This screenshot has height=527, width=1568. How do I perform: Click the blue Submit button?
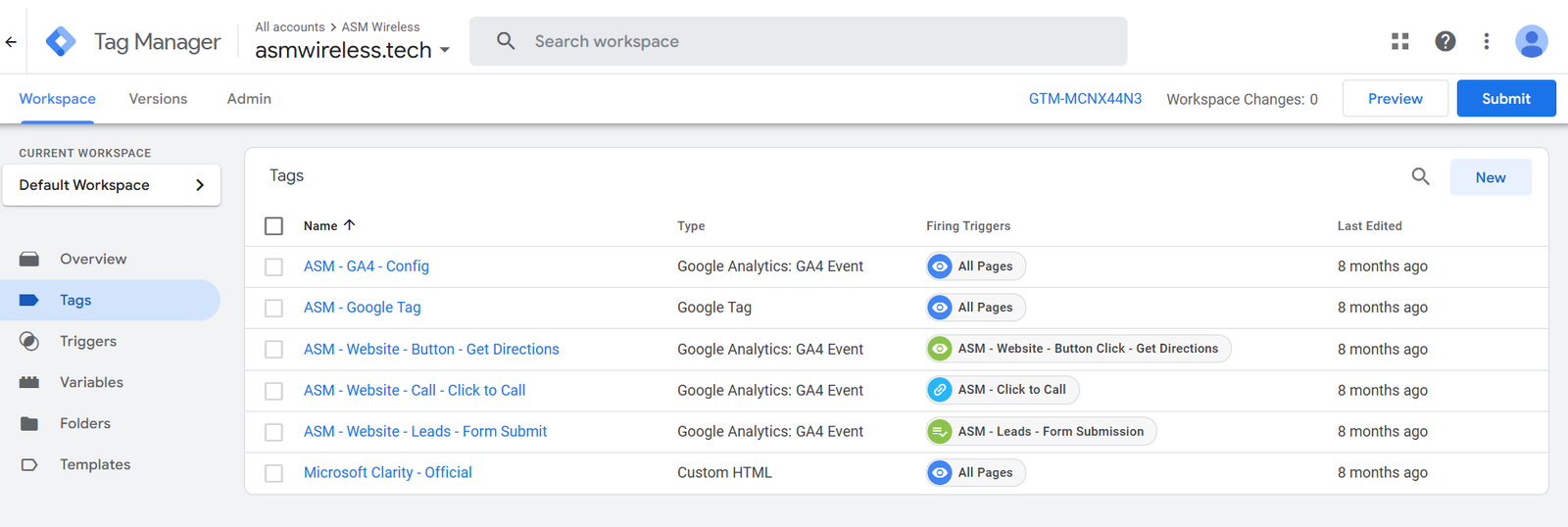tap(1505, 99)
